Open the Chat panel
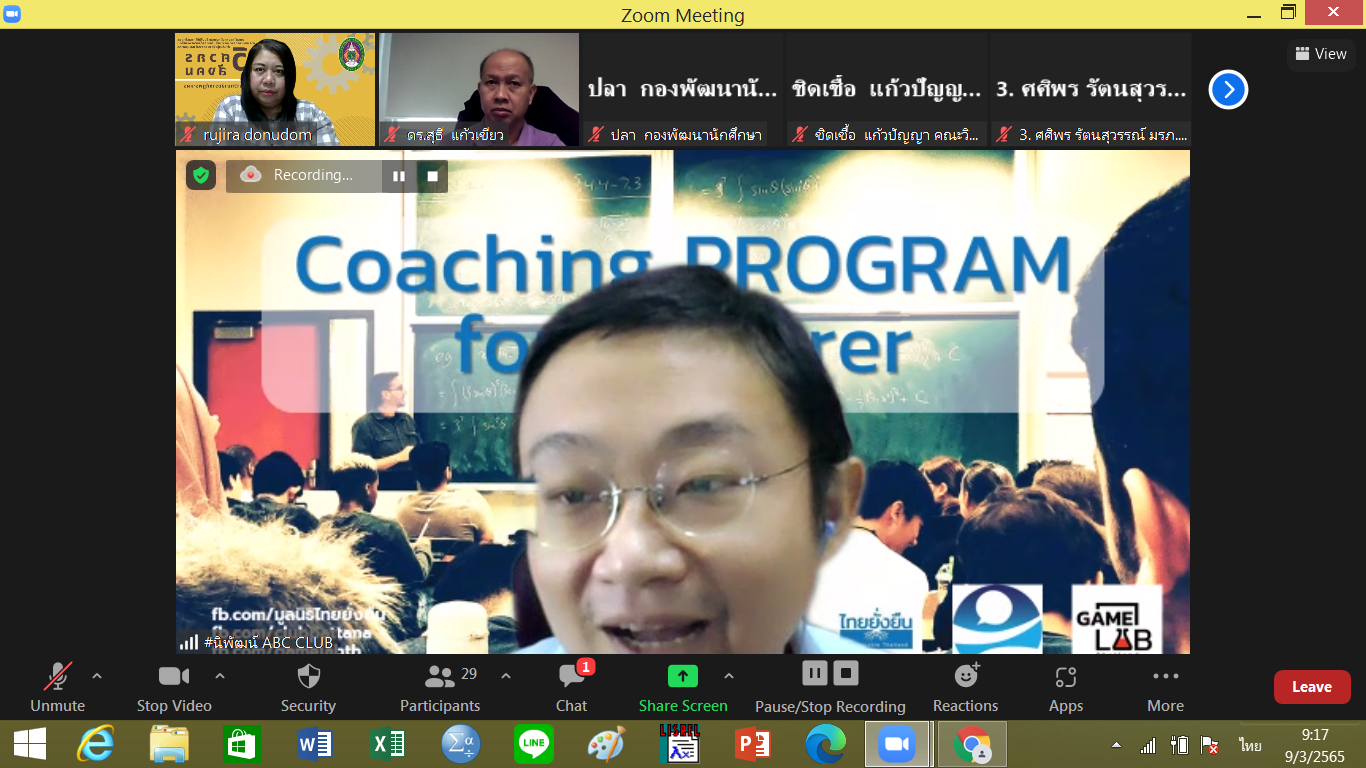Image resolution: width=1366 pixels, height=768 pixels. click(x=572, y=688)
